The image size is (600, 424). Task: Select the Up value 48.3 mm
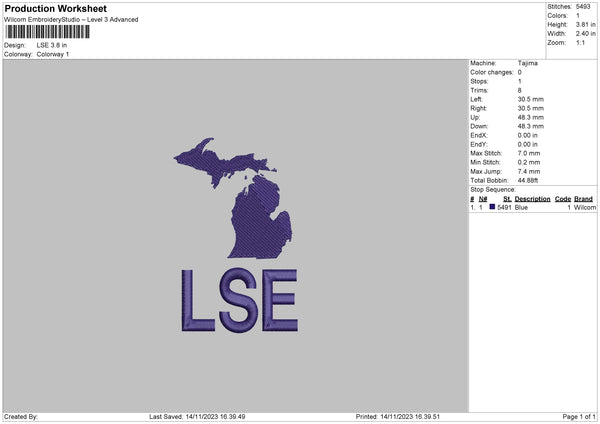[531, 117]
